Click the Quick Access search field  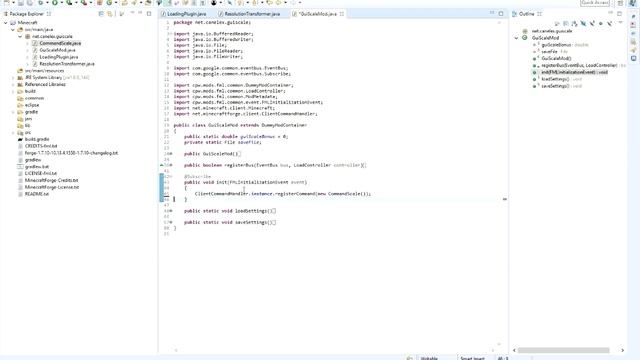pyautogui.click(x=595, y=3)
